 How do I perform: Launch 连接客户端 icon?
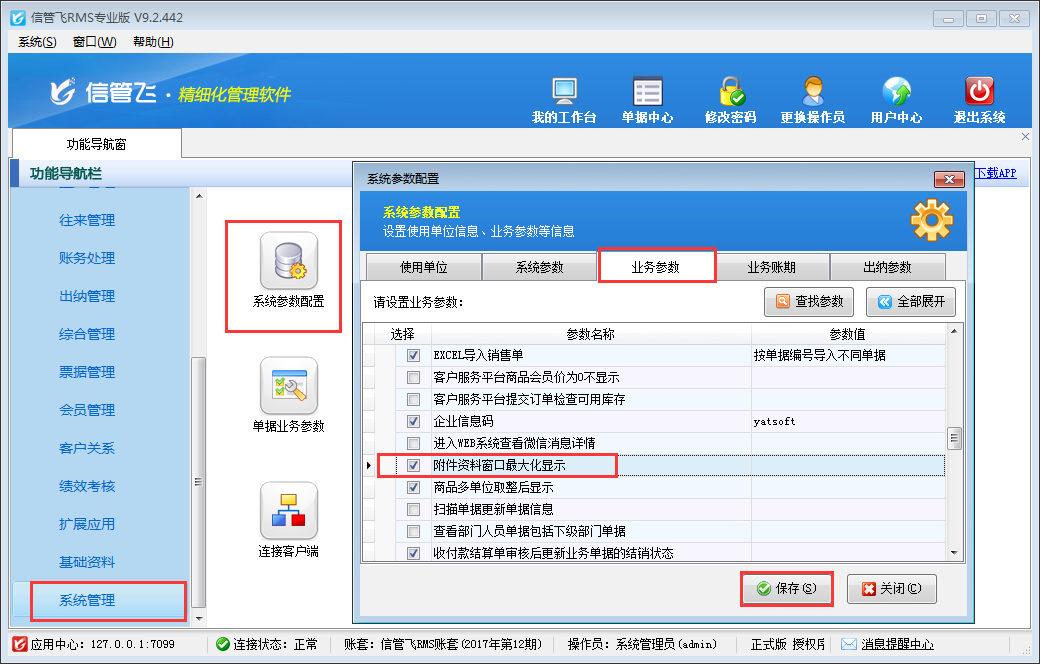click(x=288, y=511)
